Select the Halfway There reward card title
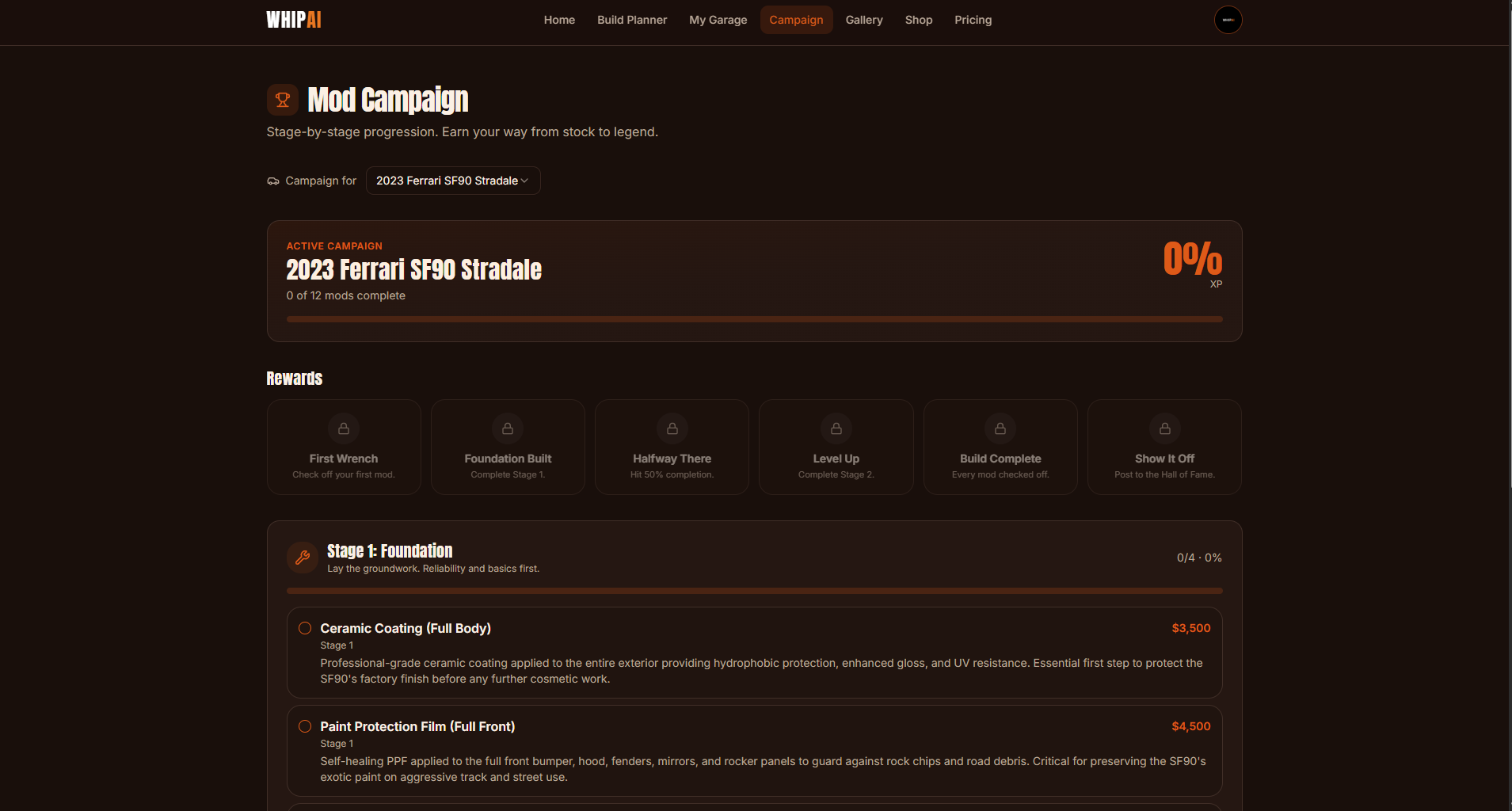This screenshot has width=1512, height=811. coord(672,459)
